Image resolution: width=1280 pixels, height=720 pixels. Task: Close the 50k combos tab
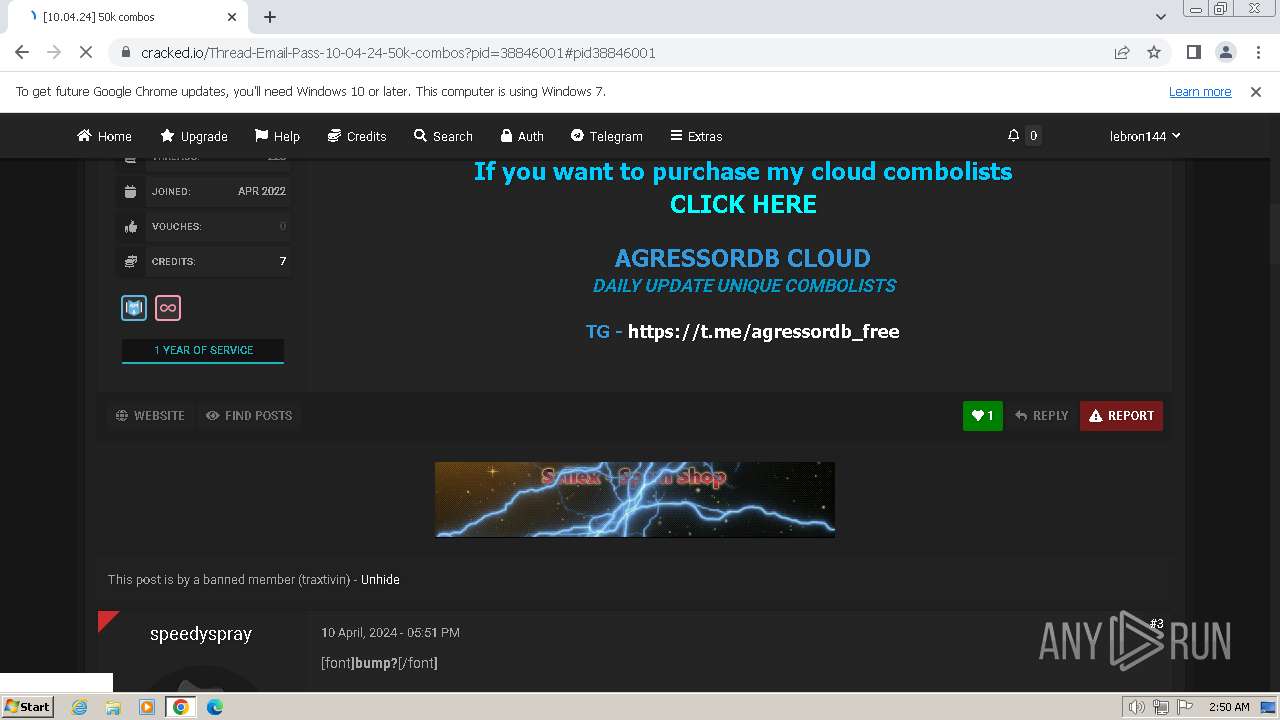[x=232, y=17]
